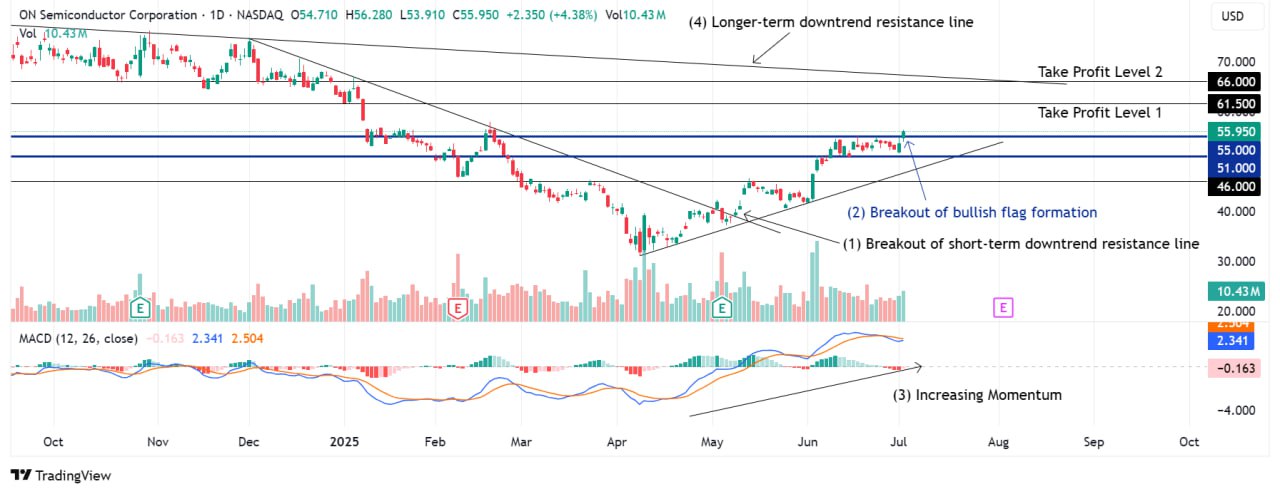Click the 30.000 price scale value
The image size is (1280, 494).
[x=1235, y=261]
